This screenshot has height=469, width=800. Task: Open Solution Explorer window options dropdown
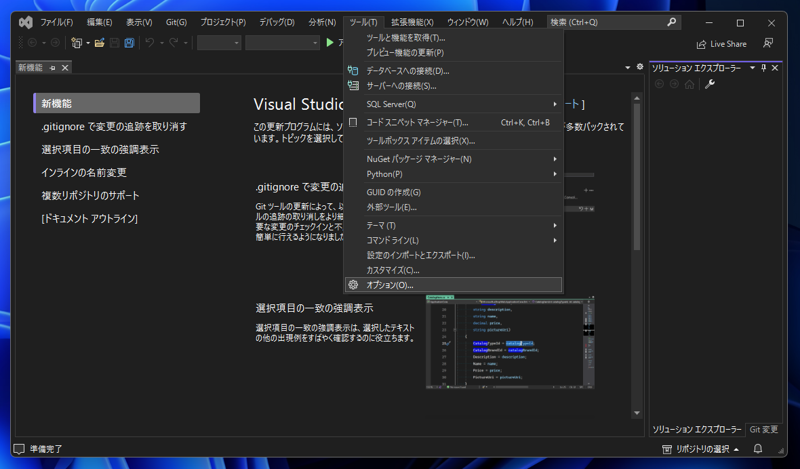pyautogui.click(x=753, y=68)
